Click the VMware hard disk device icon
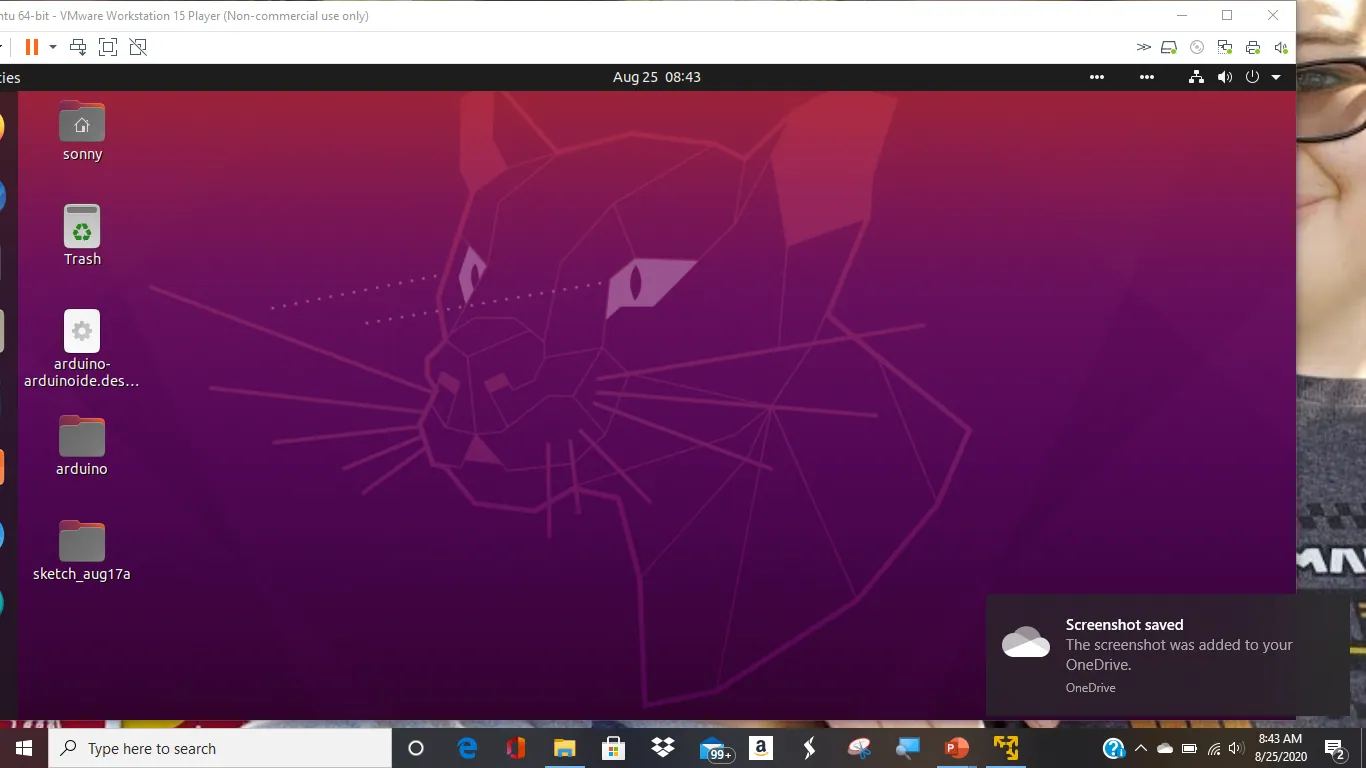Image resolution: width=1366 pixels, height=768 pixels. [1169, 47]
